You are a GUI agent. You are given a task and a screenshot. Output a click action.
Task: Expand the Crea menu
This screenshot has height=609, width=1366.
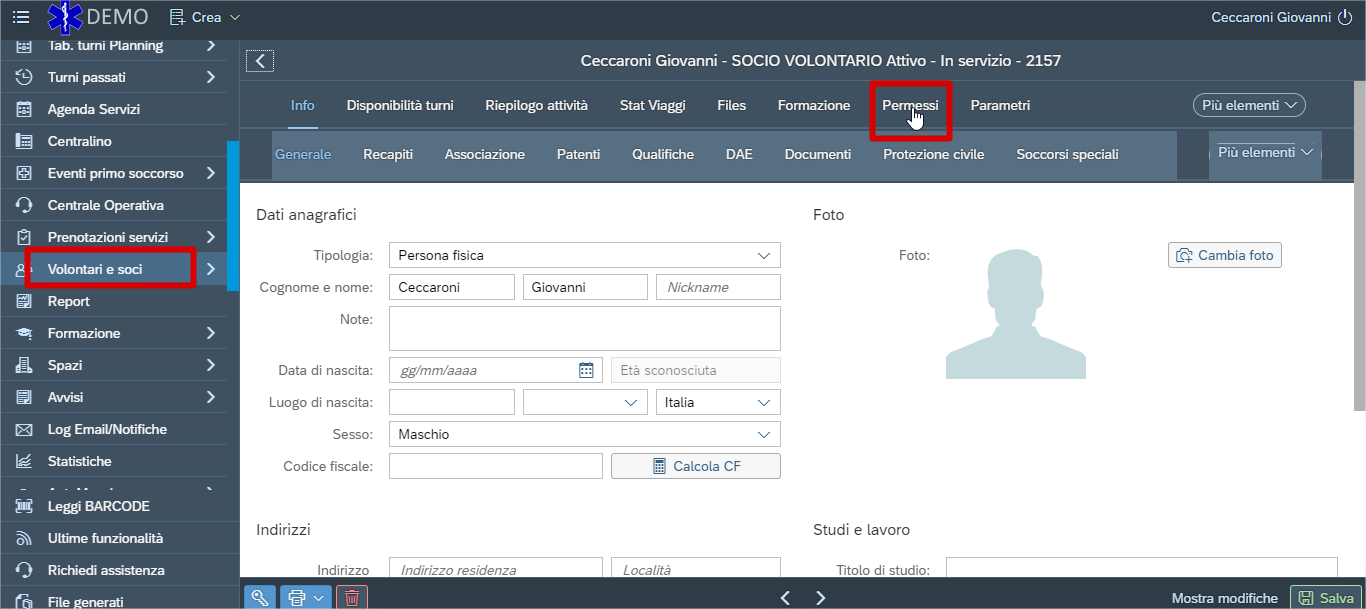[x=205, y=17]
